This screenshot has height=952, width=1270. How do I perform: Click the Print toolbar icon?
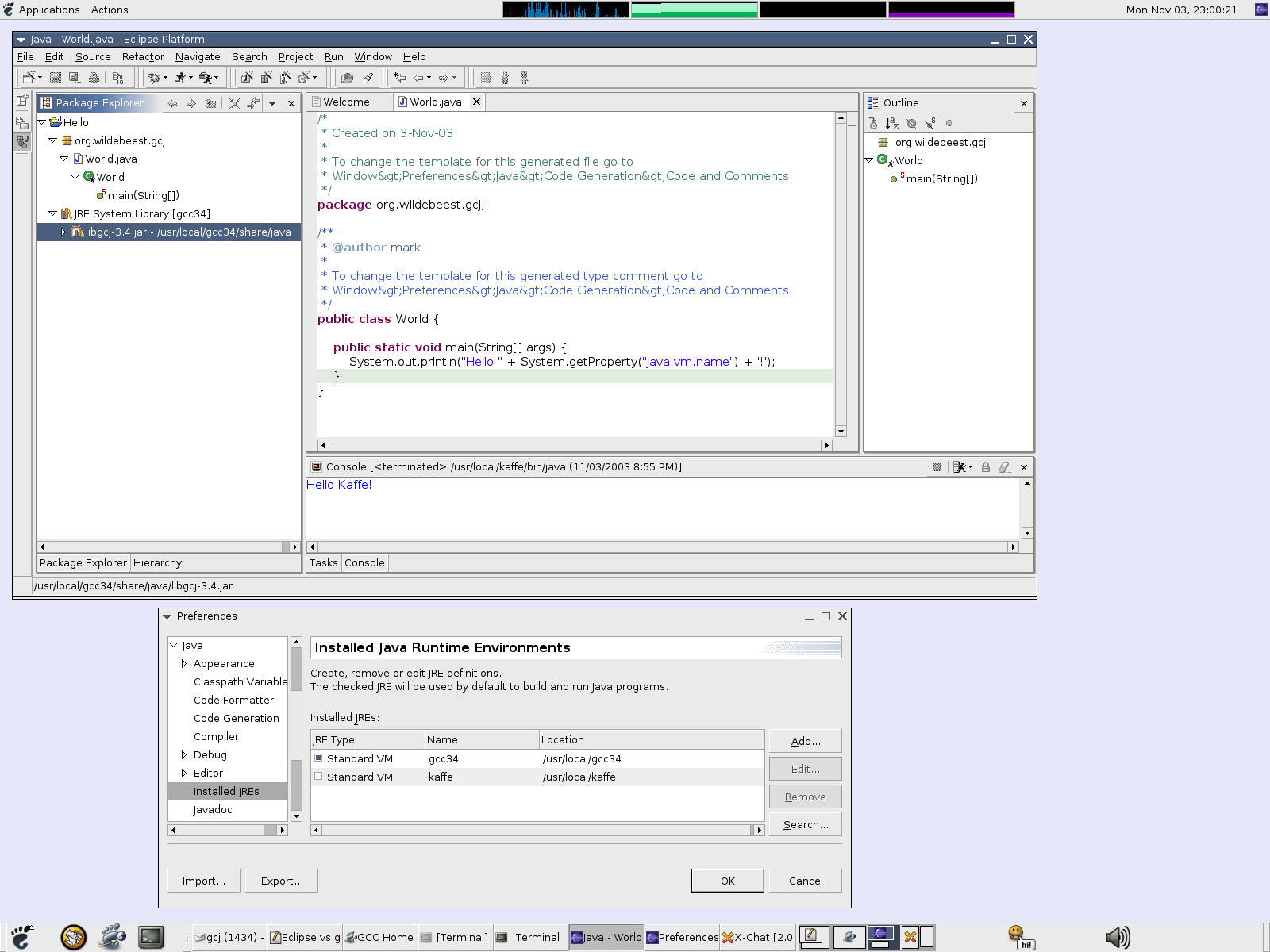point(94,78)
